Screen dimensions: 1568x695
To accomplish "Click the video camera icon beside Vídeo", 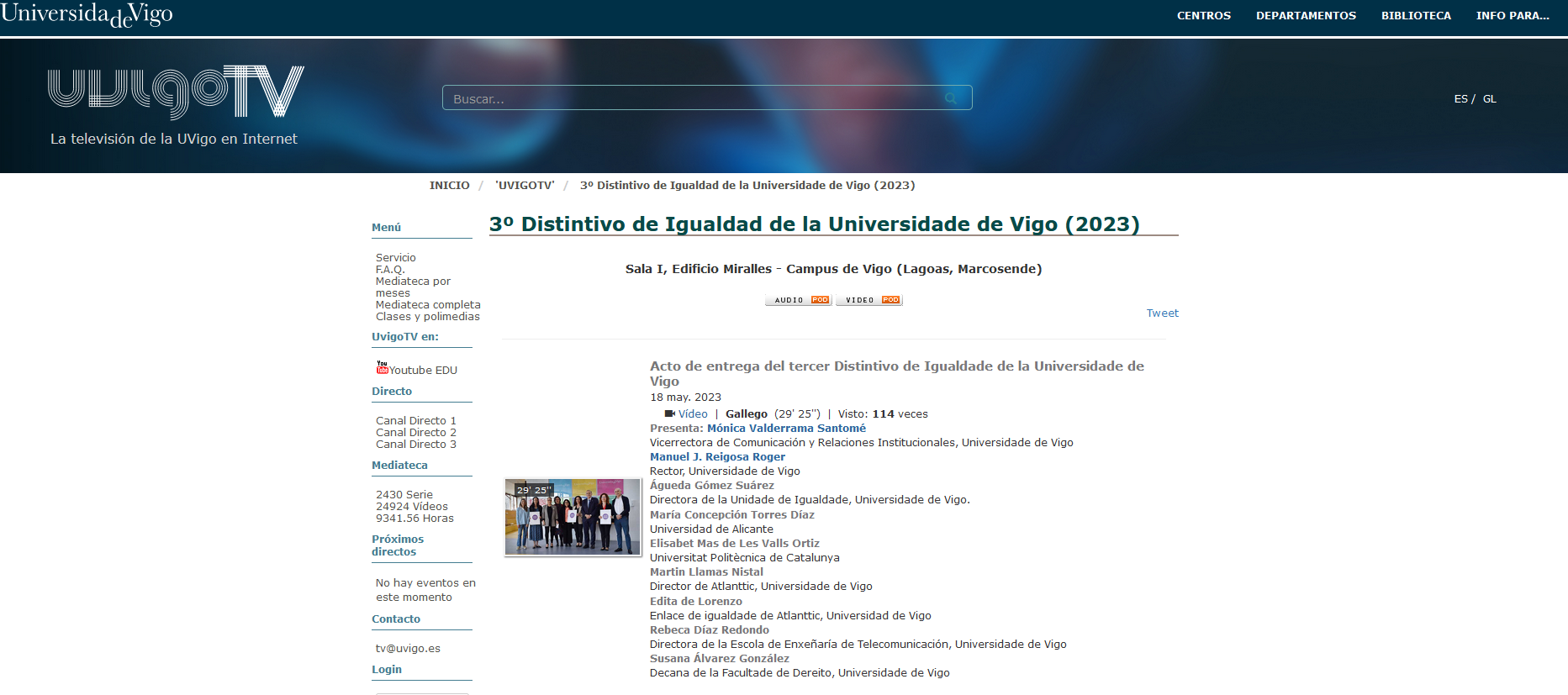I will point(669,413).
